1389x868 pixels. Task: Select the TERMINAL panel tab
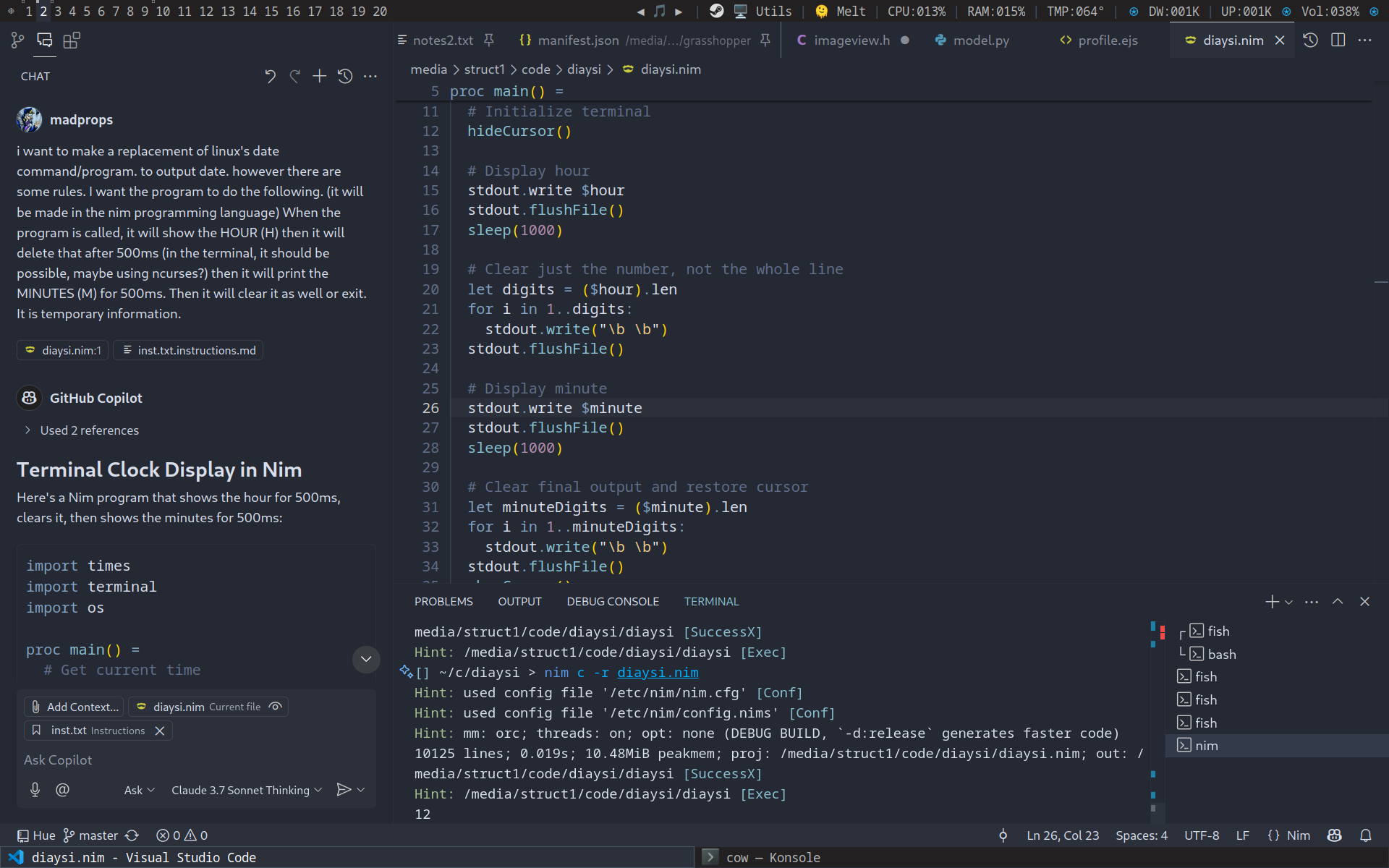click(711, 602)
